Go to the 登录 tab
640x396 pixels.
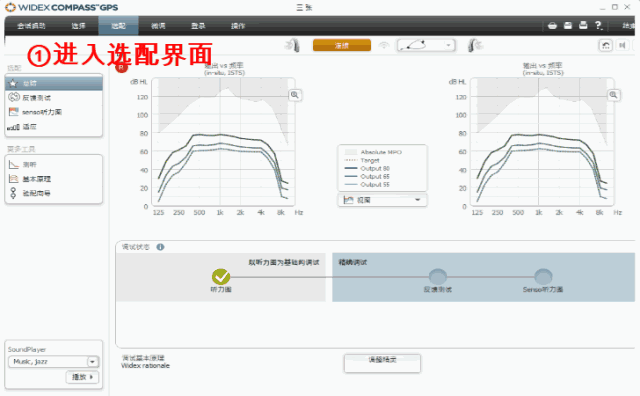click(x=198, y=26)
